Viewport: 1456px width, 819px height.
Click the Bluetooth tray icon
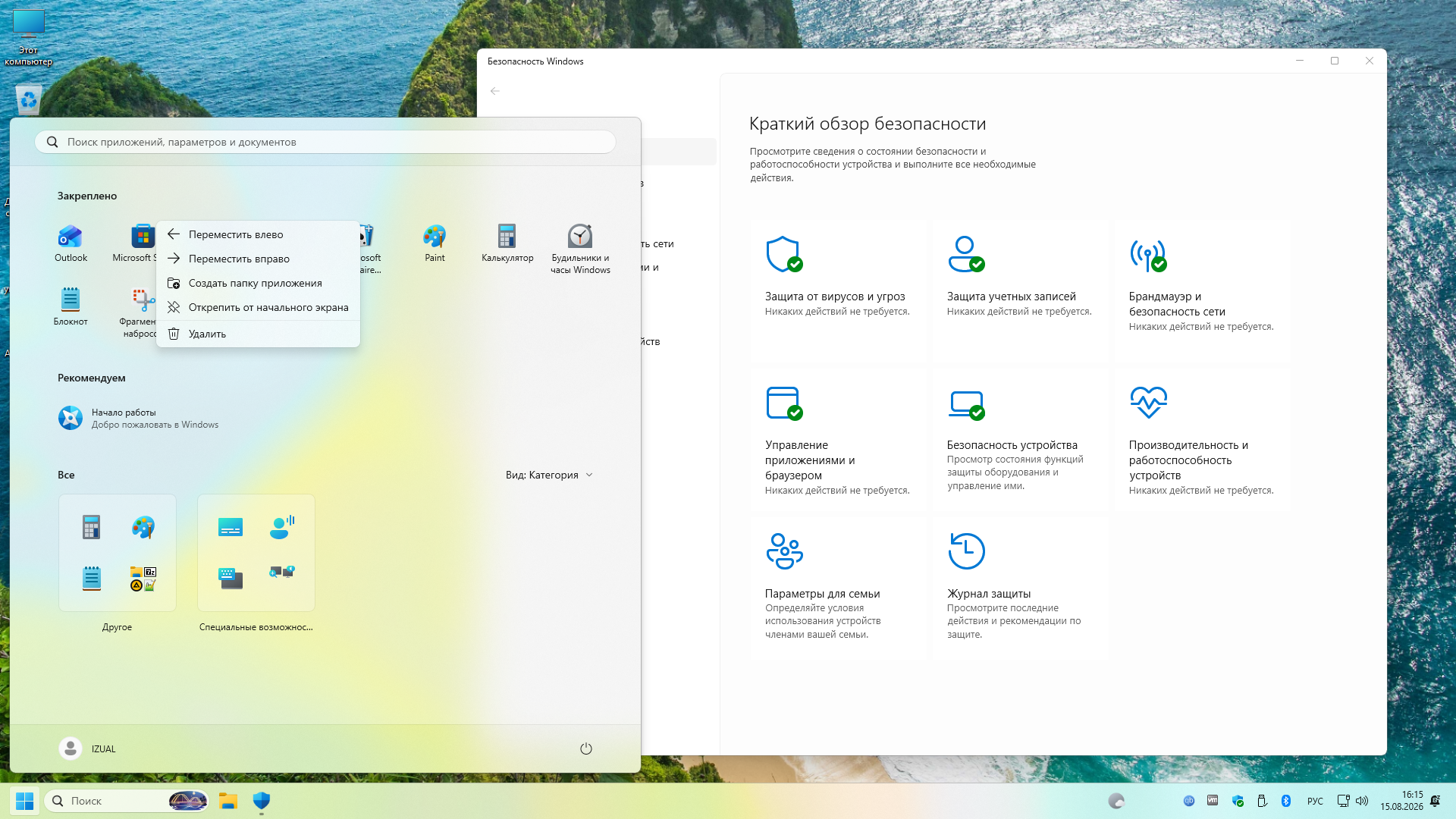(x=1286, y=801)
